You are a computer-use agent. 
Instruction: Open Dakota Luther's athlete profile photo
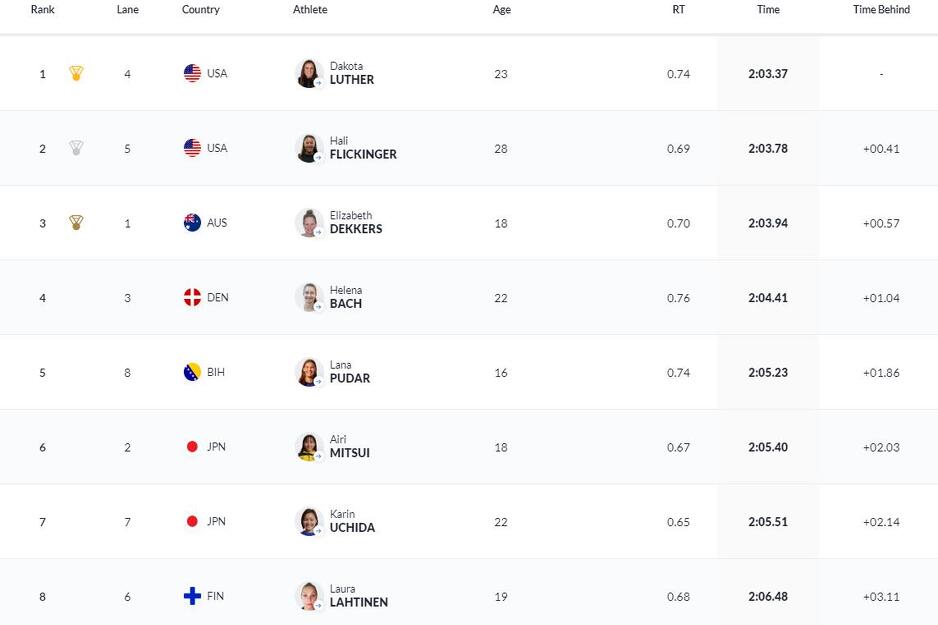tap(309, 74)
